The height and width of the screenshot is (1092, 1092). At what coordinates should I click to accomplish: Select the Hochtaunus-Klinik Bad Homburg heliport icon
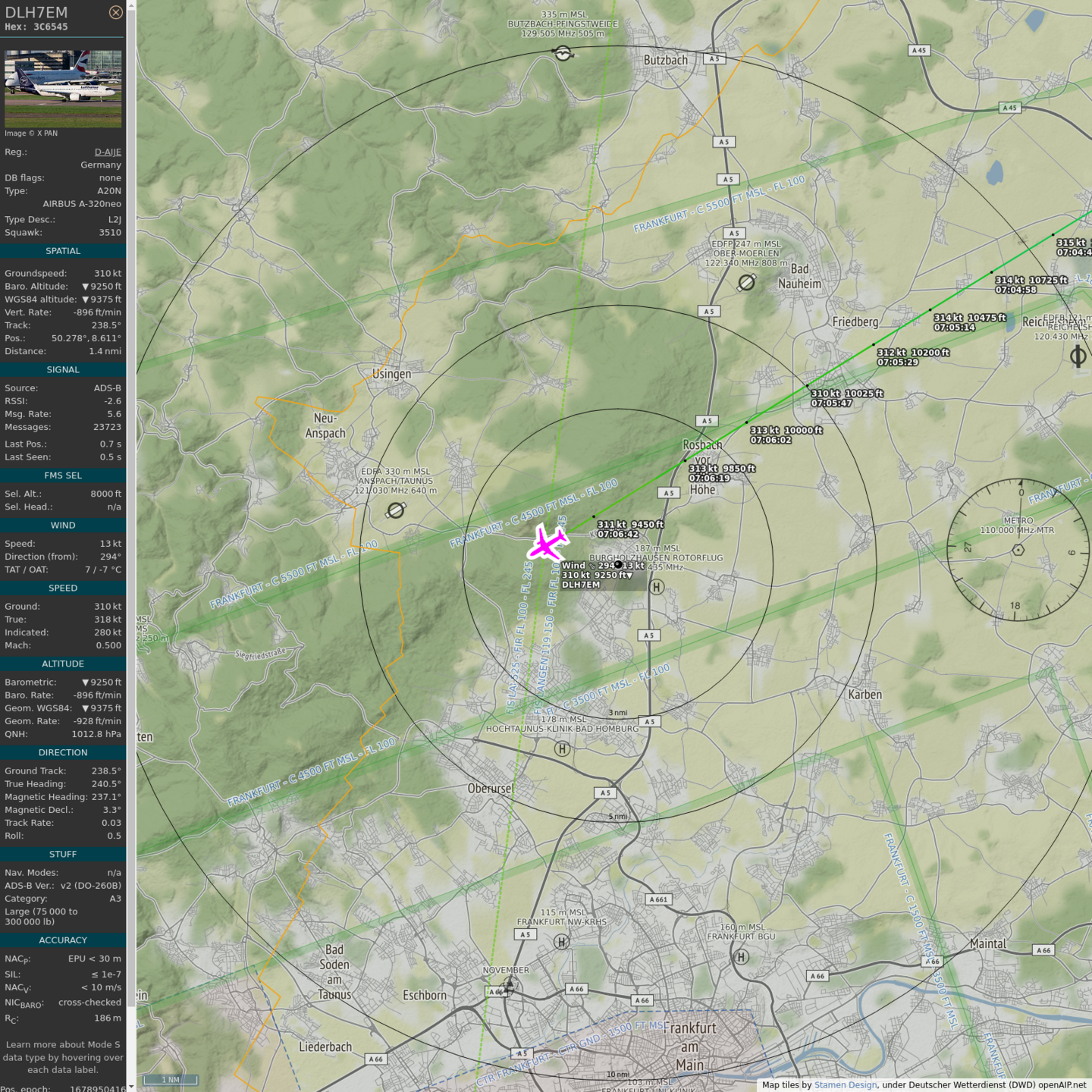click(x=562, y=748)
